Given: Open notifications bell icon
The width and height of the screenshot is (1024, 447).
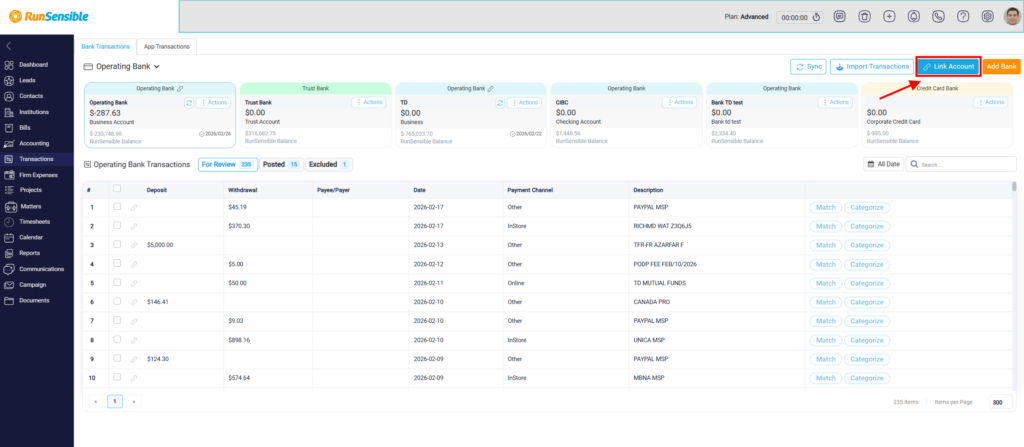Looking at the screenshot, I should point(914,17).
